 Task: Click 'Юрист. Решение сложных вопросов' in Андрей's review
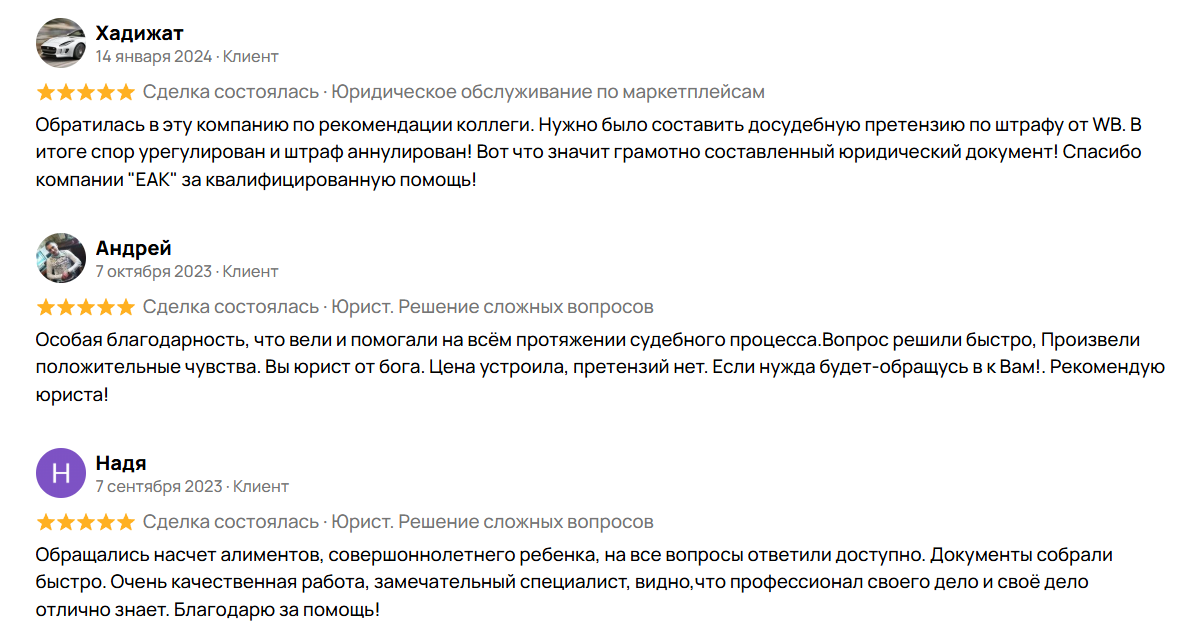coord(492,307)
